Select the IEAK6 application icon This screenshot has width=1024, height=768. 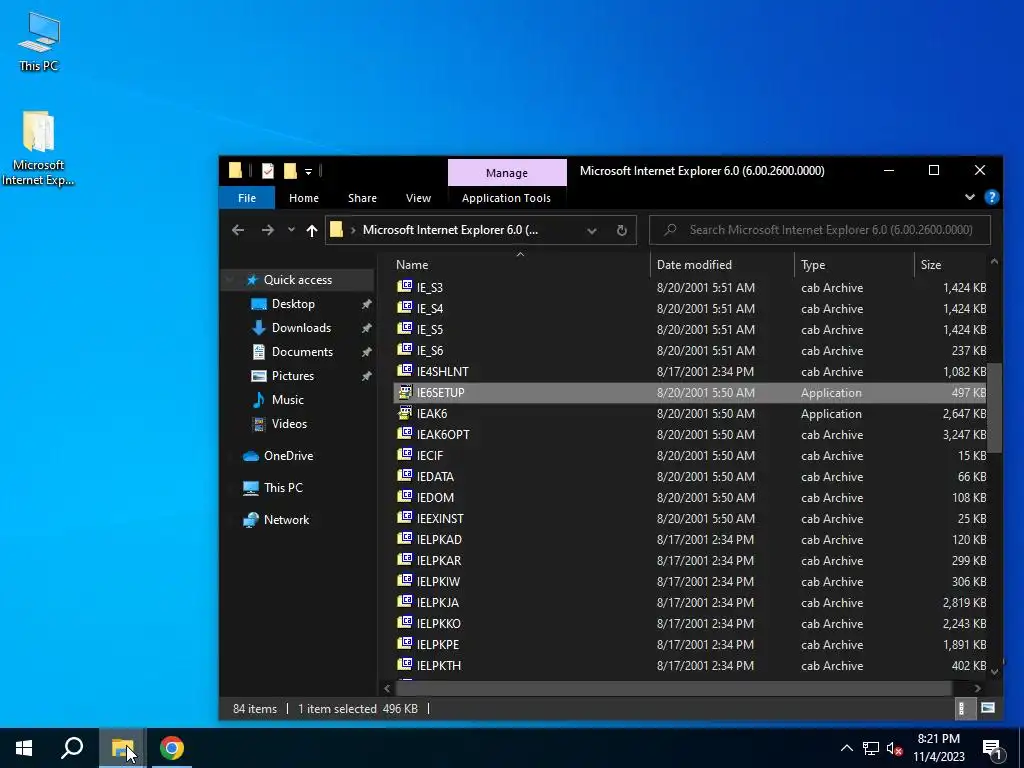click(x=406, y=413)
